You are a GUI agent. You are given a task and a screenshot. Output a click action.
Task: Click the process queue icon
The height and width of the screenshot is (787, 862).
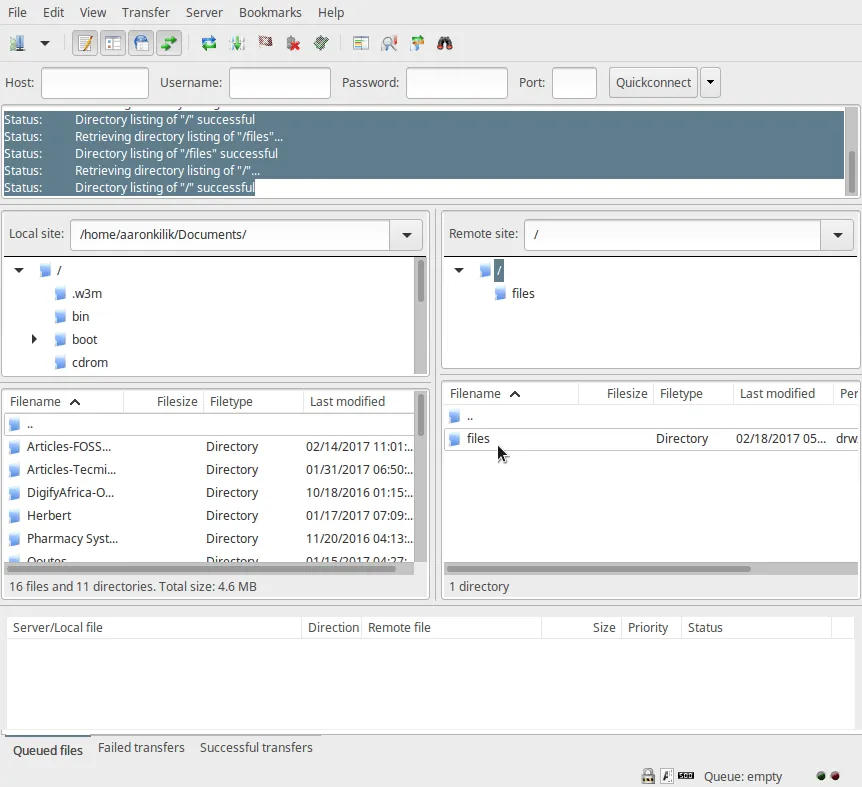pyautogui.click(x=237, y=43)
